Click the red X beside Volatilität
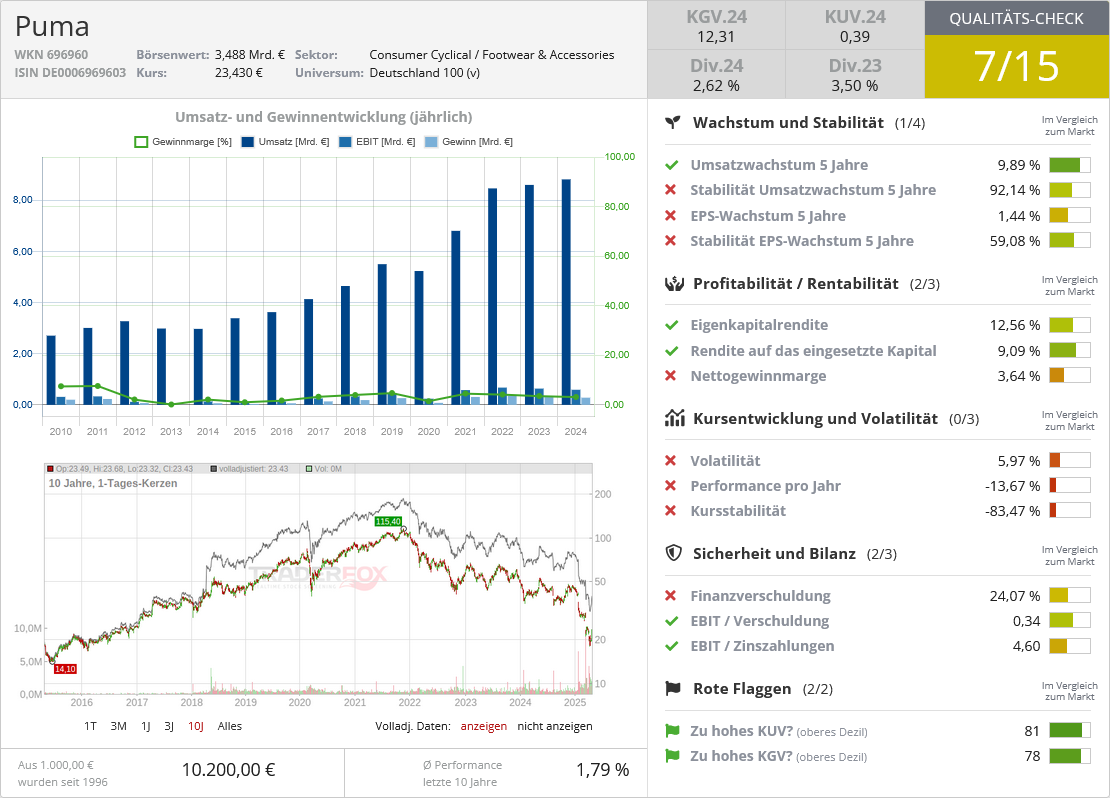Screen dimensions: 1110x798 [670, 460]
